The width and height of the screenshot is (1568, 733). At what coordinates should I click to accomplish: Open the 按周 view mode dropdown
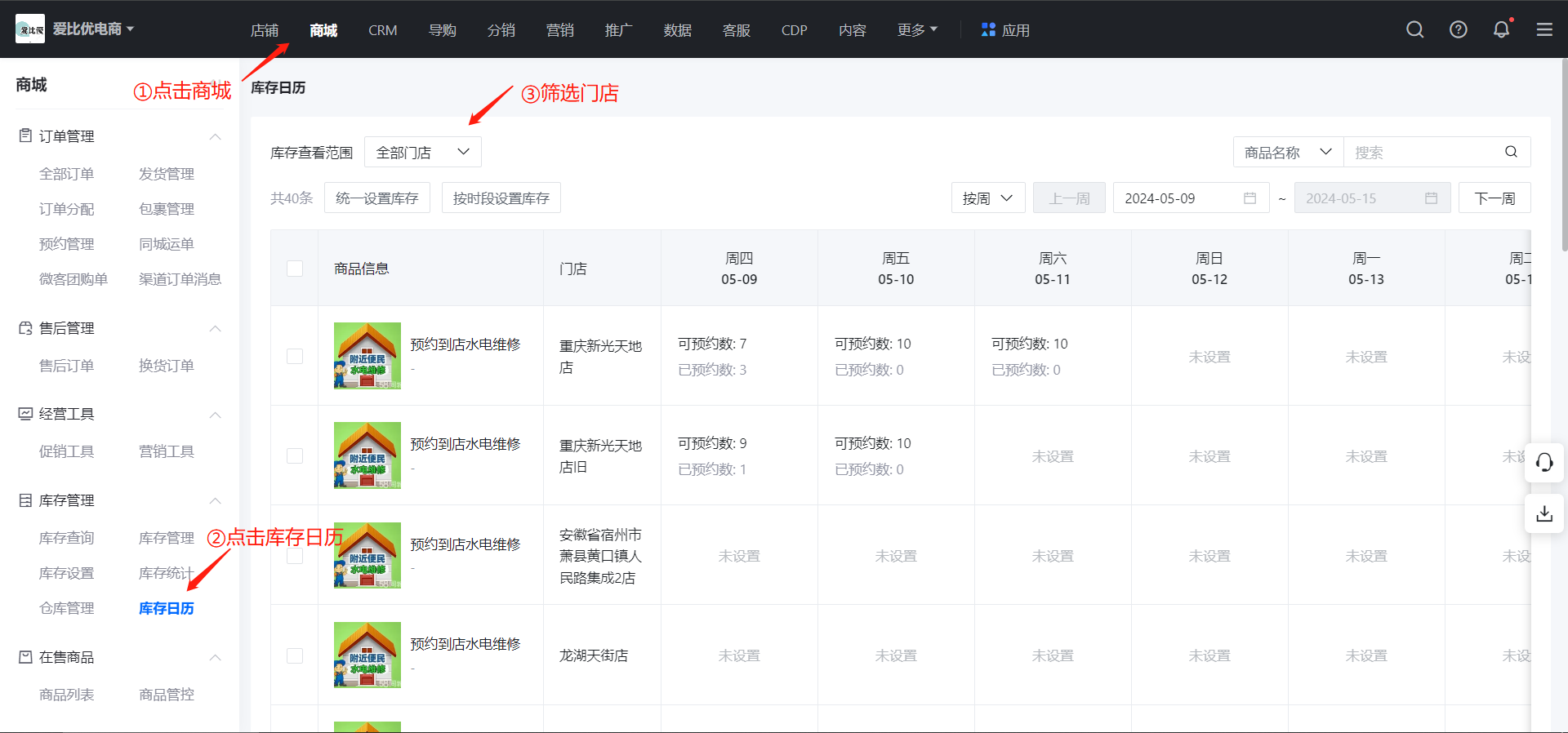[x=988, y=198]
